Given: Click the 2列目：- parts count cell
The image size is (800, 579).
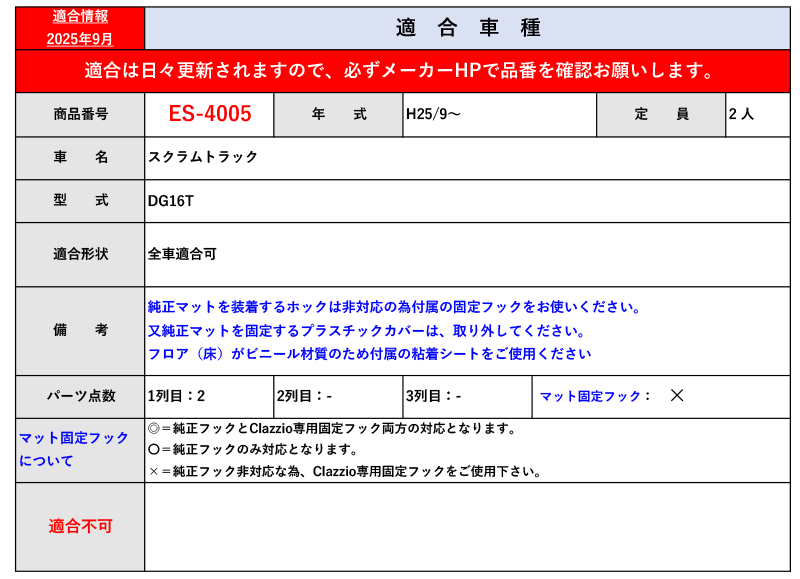Looking at the screenshot, I should pyautogui.click(x=304, y=396).
